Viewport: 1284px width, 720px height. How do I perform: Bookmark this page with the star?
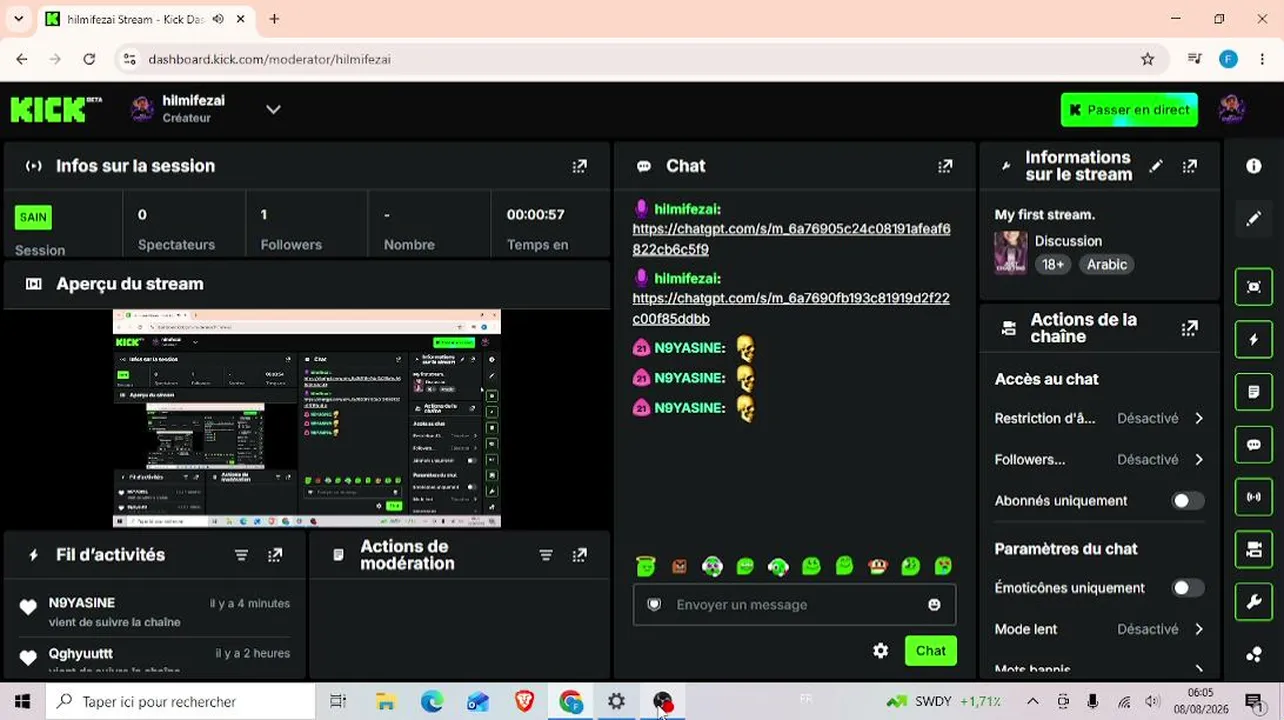1148,60
